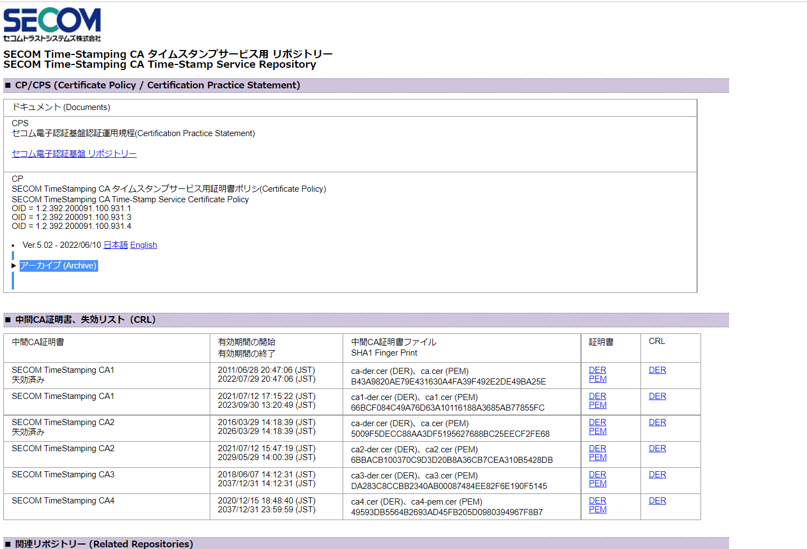
Task: Download PEM certificate for TimeStamping CA4
Action: point(597,509)
